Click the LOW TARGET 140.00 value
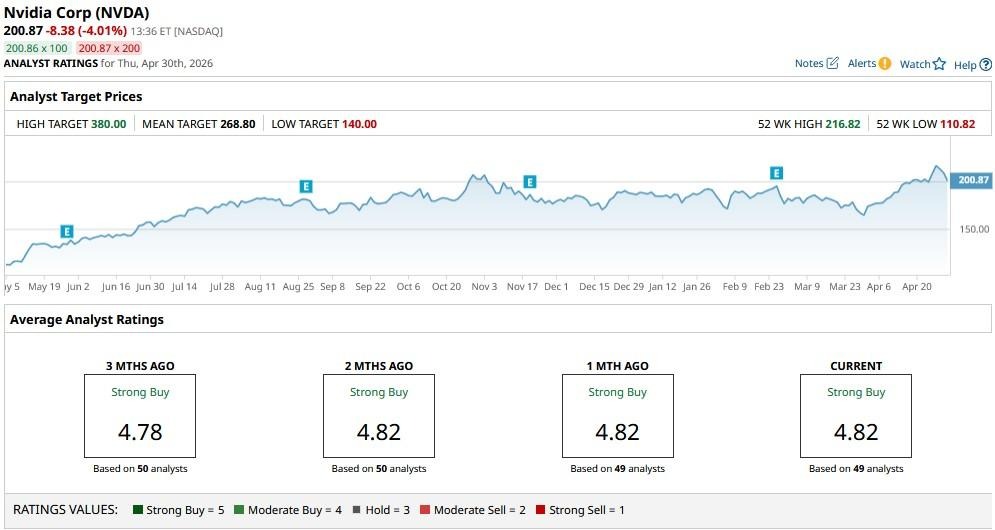Viewport: 995px width, 530px height. (x=359, y=124)
